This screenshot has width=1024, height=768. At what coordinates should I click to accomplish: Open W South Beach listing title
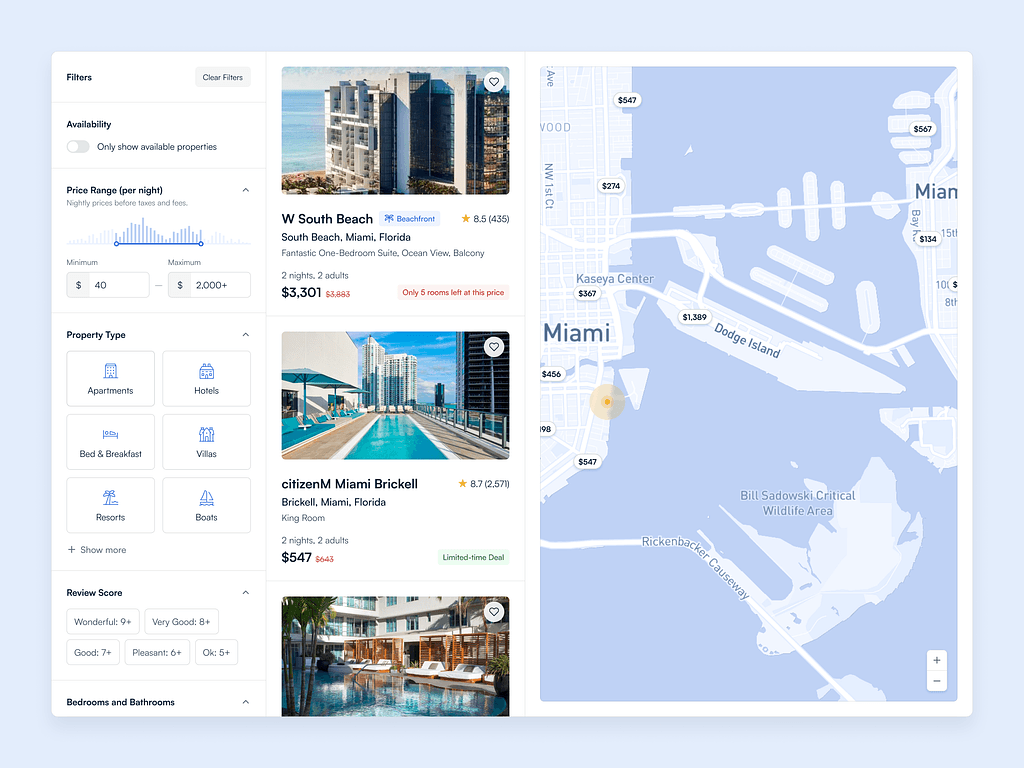[327, 219]
